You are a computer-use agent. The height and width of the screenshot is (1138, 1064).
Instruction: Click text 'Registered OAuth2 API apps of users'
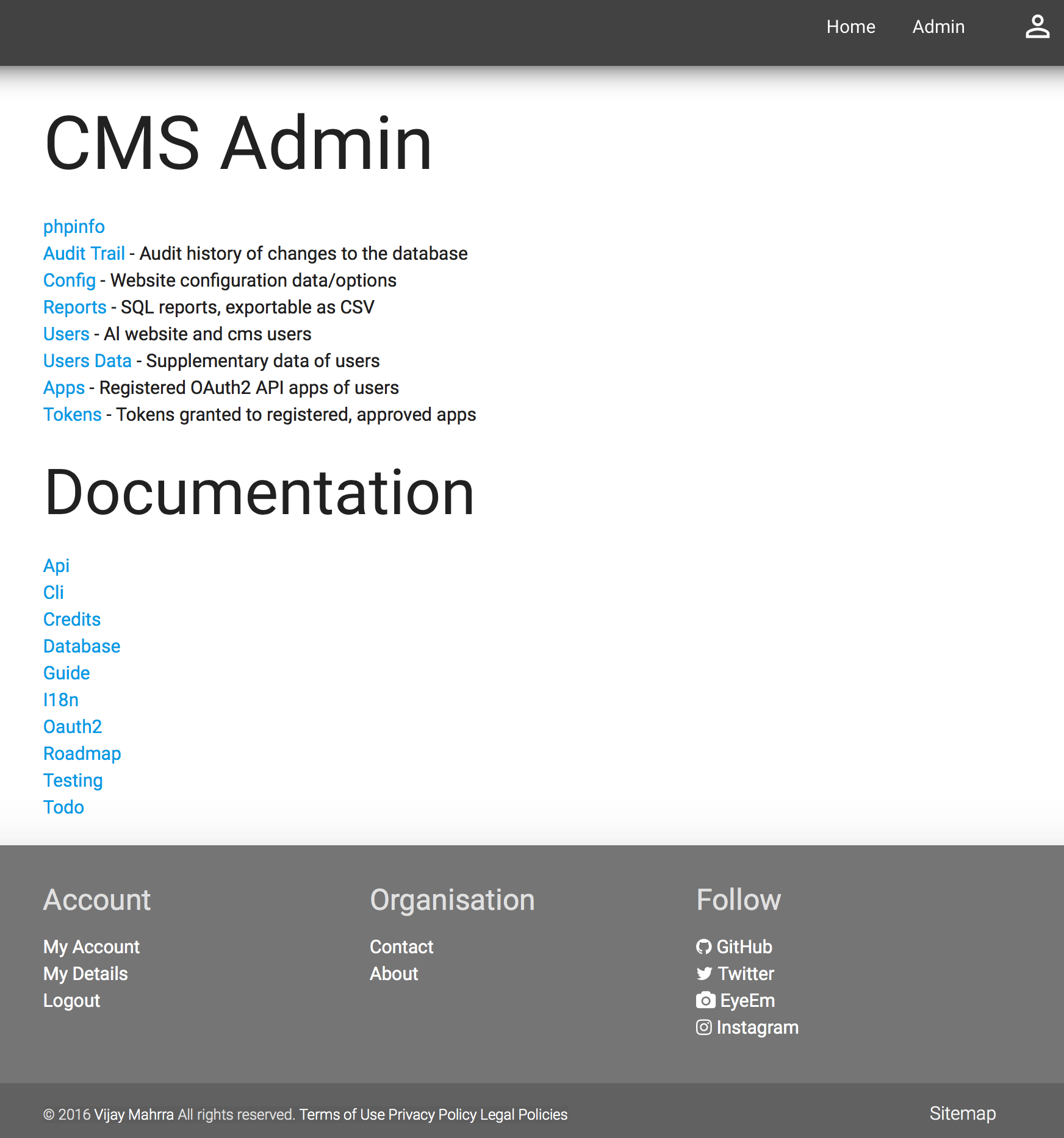click(x=249, y=387)
